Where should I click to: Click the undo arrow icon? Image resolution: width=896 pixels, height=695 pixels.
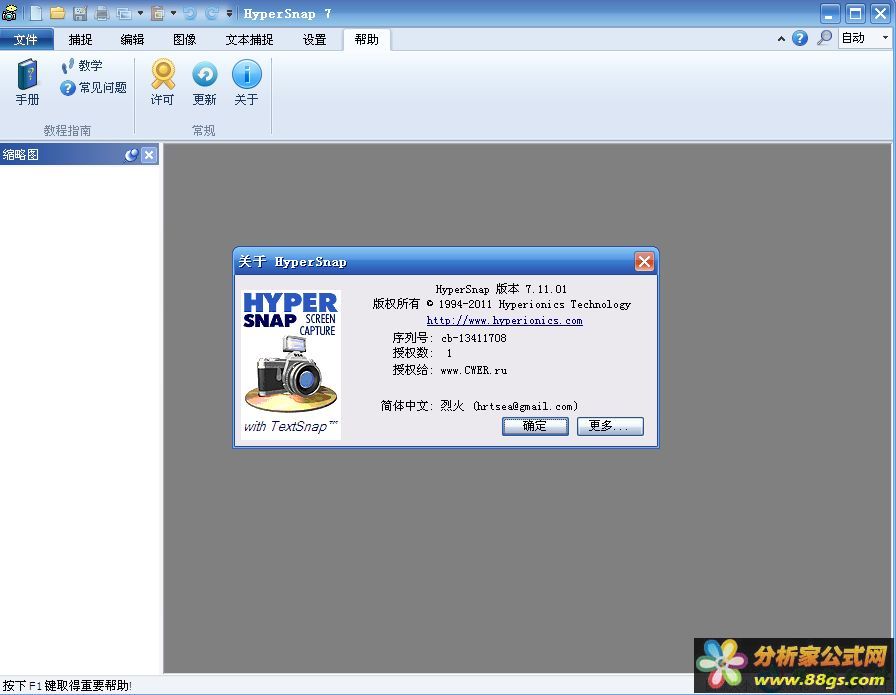point(190,13)
